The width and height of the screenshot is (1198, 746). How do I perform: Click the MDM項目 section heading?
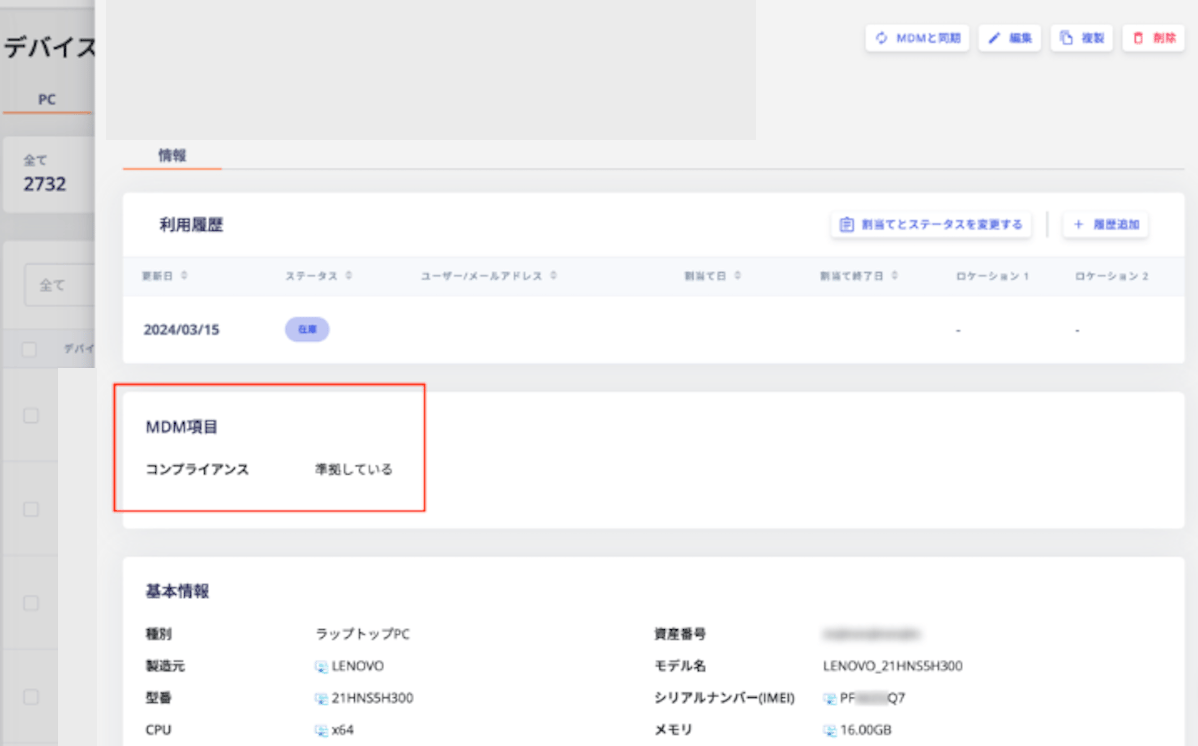(182, 427)
